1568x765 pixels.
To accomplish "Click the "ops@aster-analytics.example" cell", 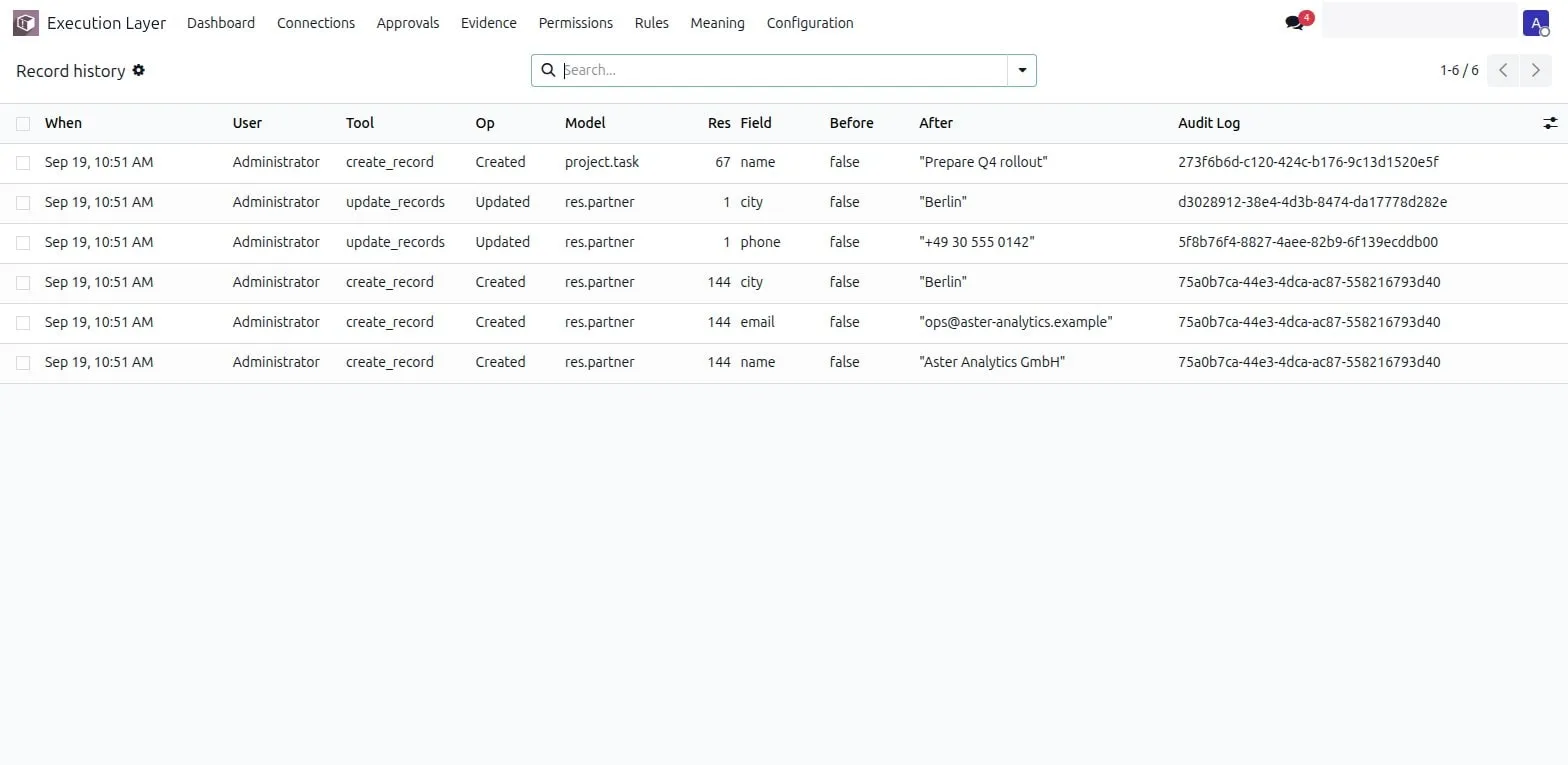I will coord(1016,322).
